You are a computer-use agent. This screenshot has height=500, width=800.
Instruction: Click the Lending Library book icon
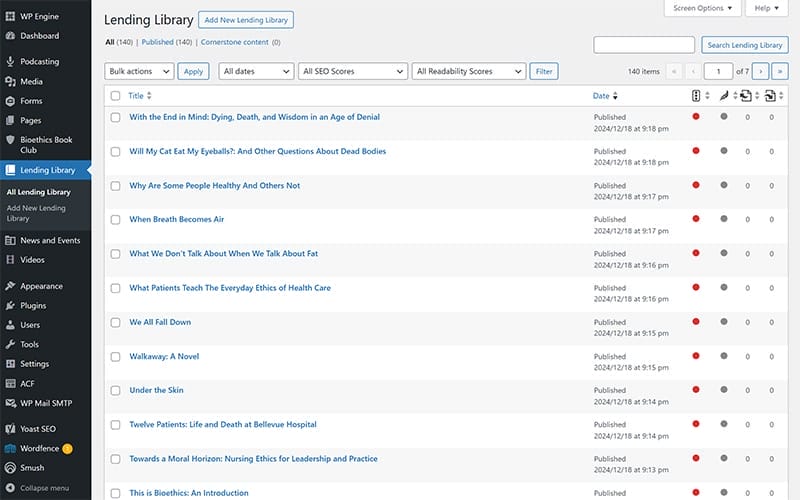click(x=10, y=170)
